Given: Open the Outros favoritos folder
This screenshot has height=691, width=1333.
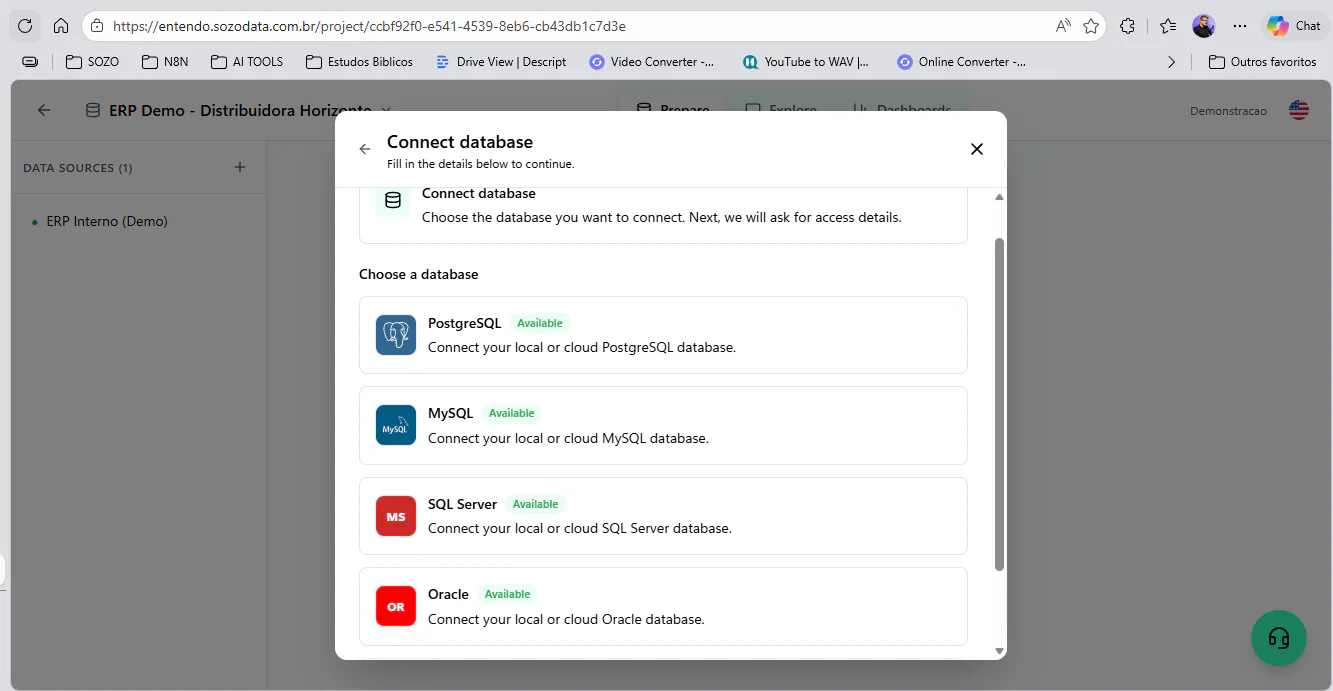Looking at the screenshot, I should click(1262, 62).
